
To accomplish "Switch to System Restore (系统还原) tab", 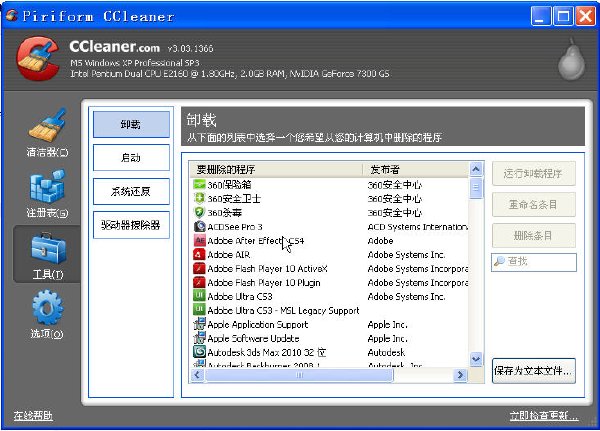I will click(131, 191).
